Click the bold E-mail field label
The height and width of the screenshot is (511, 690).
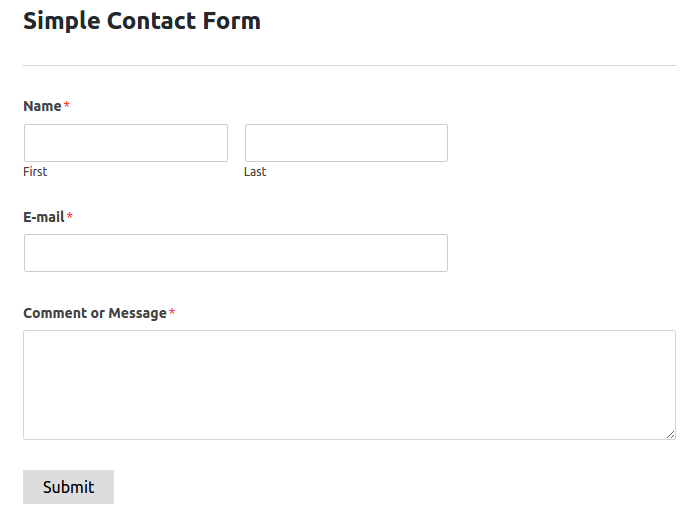coord(43,217)
